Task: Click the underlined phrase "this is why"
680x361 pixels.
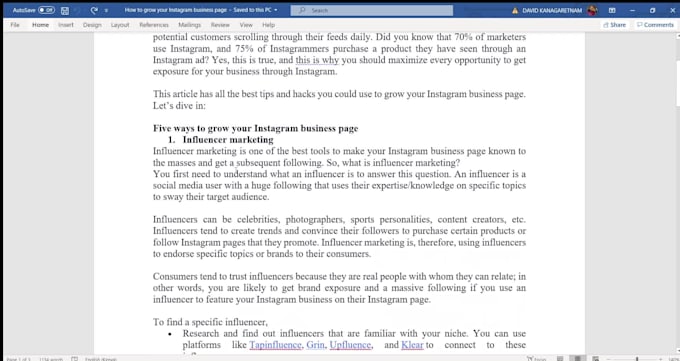Action: pos(317,60)
